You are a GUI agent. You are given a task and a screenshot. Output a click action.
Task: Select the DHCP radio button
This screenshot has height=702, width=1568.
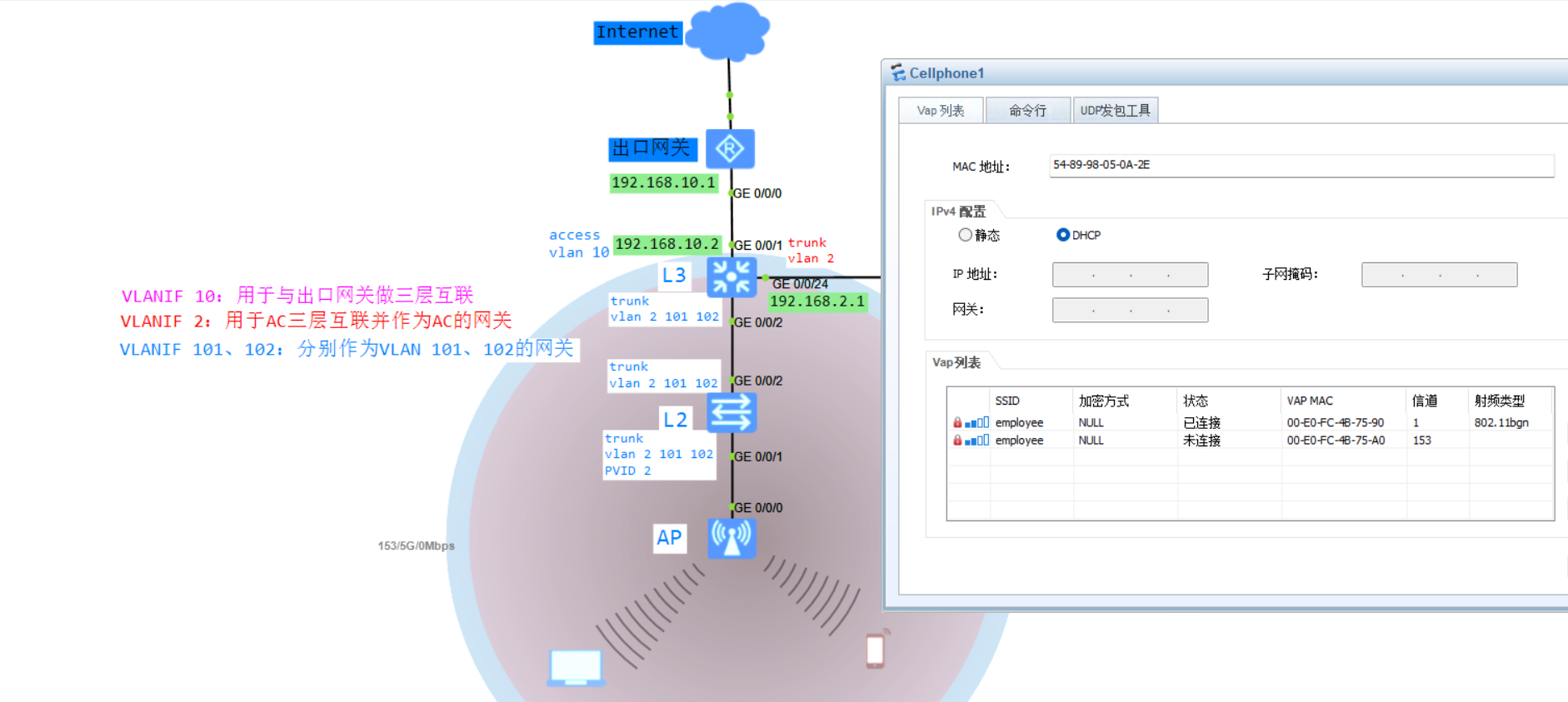1063,235
